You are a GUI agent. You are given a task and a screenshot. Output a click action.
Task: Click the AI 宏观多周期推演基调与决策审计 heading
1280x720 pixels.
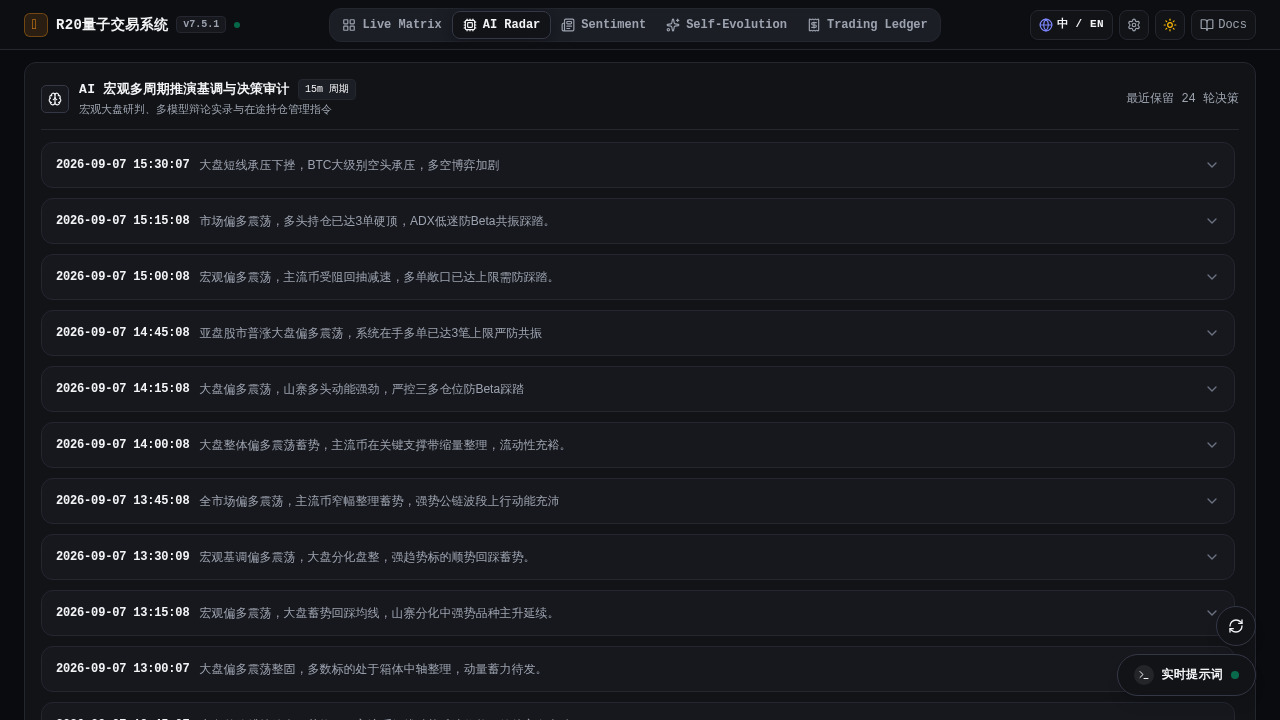[184, 89]
